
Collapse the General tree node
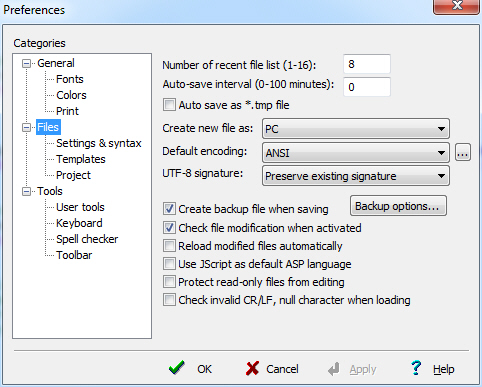pyautogui.click(x=26, y=63)
